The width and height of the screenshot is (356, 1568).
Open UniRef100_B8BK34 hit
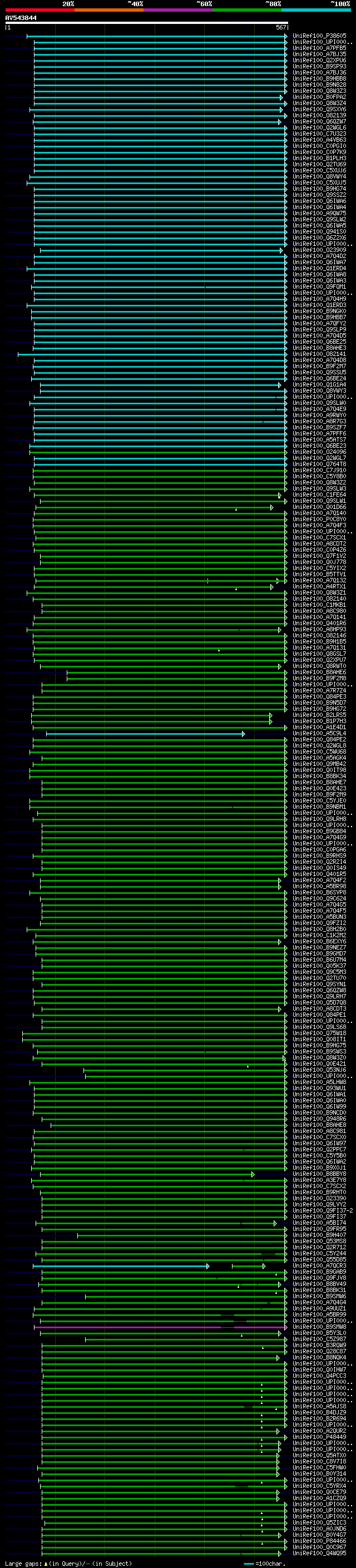tap(319, 776)
